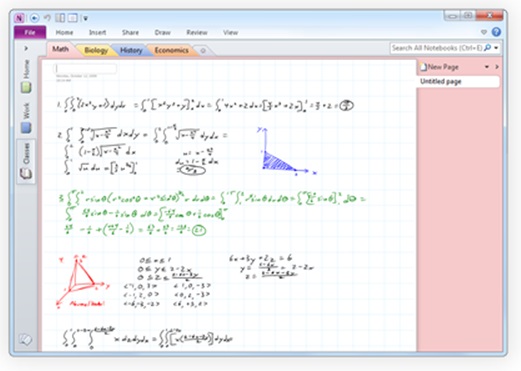Open the New Page dropdown arrow

coord(487,67)
